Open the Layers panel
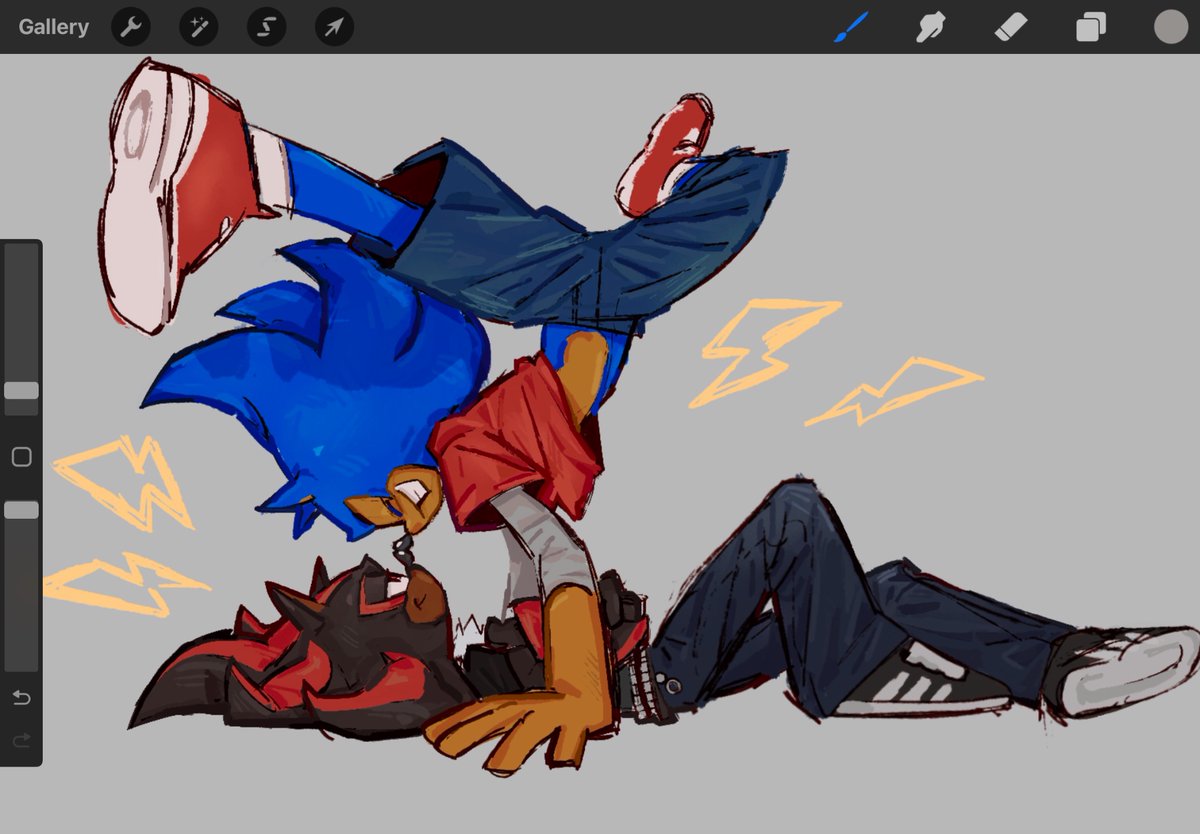Screen dimensions: 1200x834 coord(1091,27)
